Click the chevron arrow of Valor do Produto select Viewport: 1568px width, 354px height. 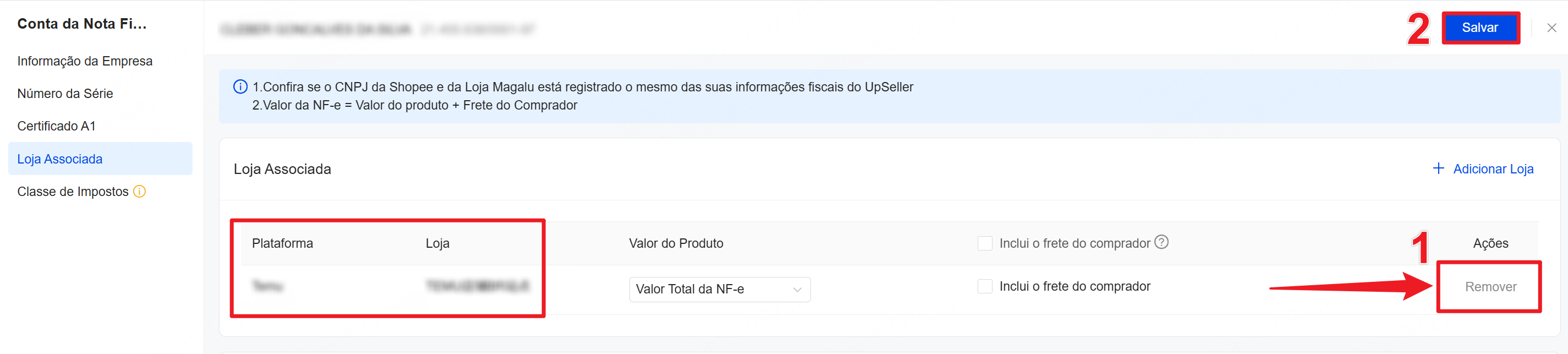pos(797,290)
